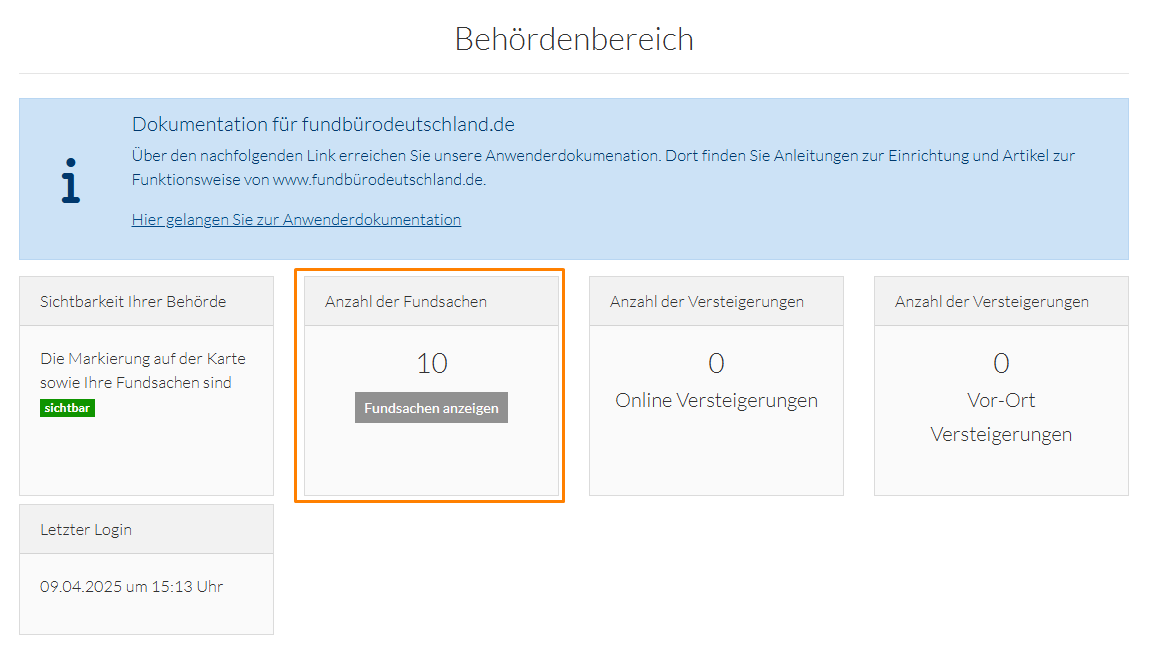Image resolution: width=1154 pixels, height=646 pixels.
Task: Click the documentation description paragraph in info box
Action: click(603, 168)
